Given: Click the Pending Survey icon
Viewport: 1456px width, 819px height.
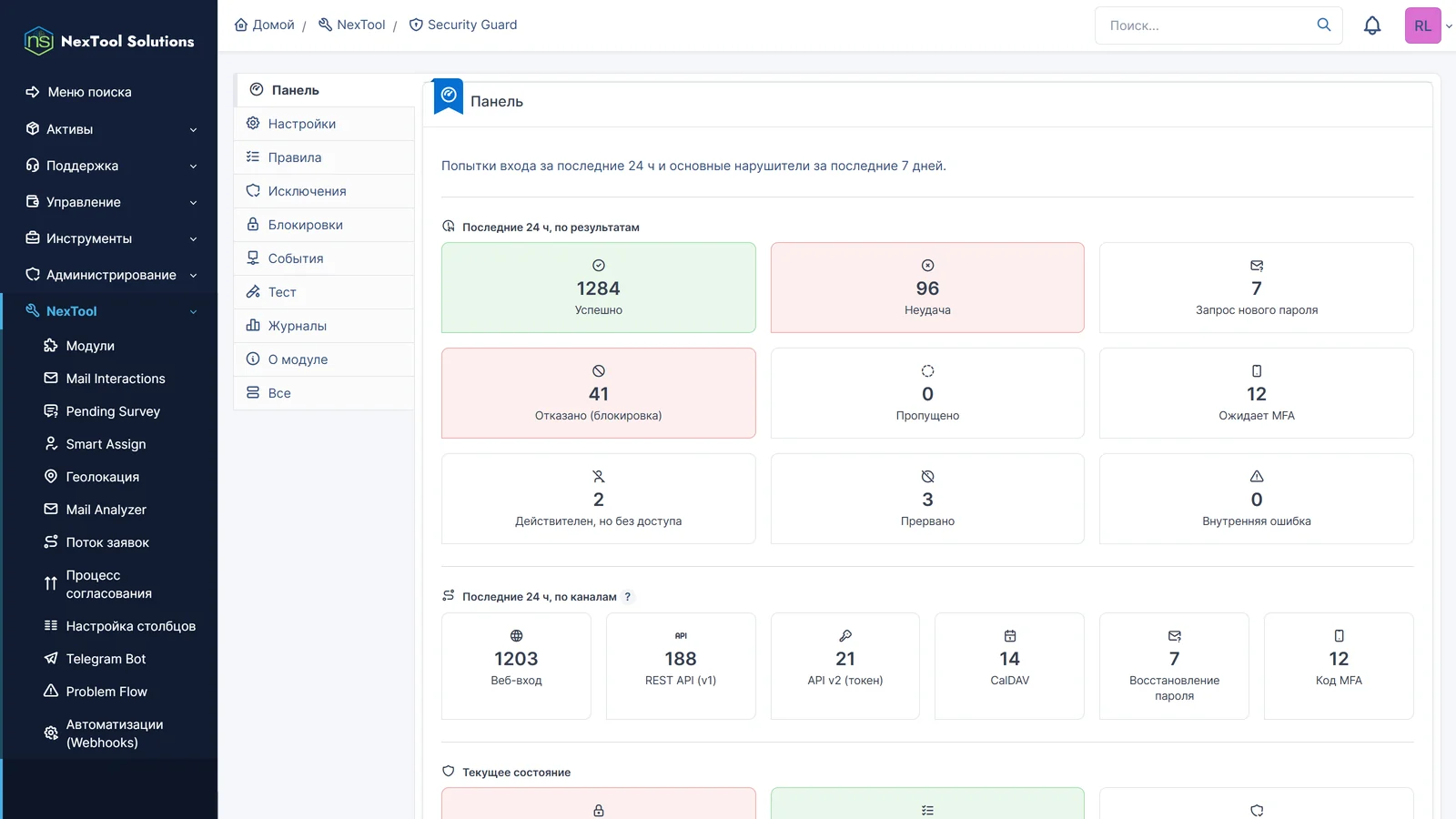Looking at the screenshot, I should (x=51, y=410).
